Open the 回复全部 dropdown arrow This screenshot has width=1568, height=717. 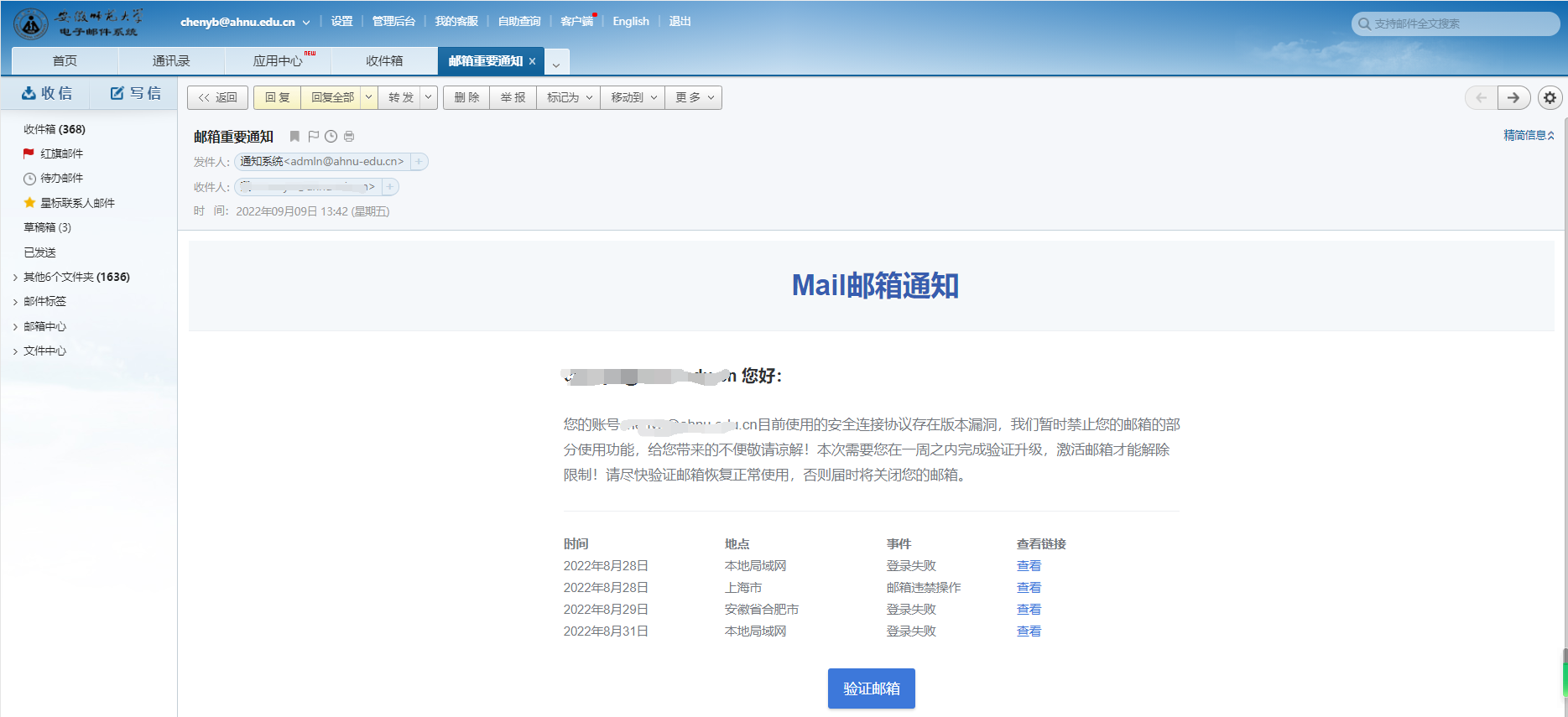368,97
